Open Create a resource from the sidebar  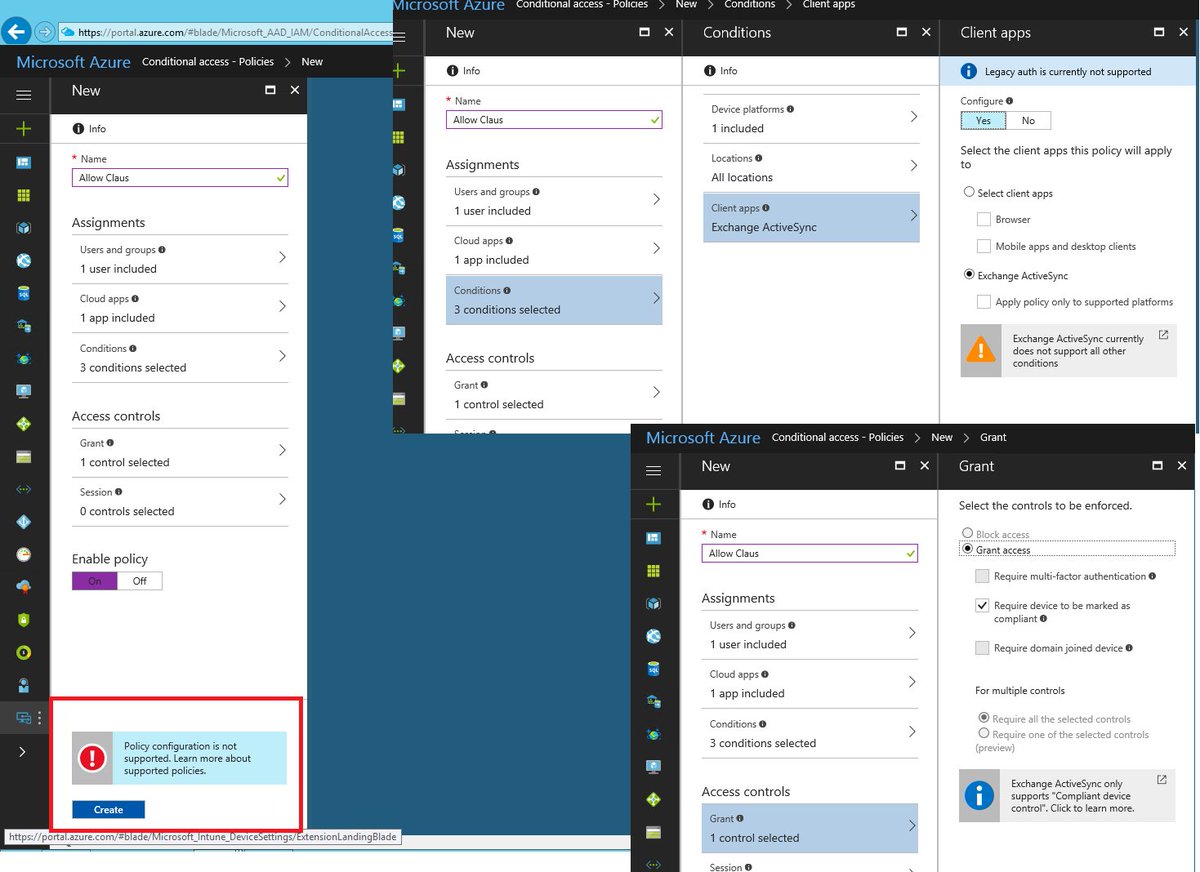pos(25,130)
